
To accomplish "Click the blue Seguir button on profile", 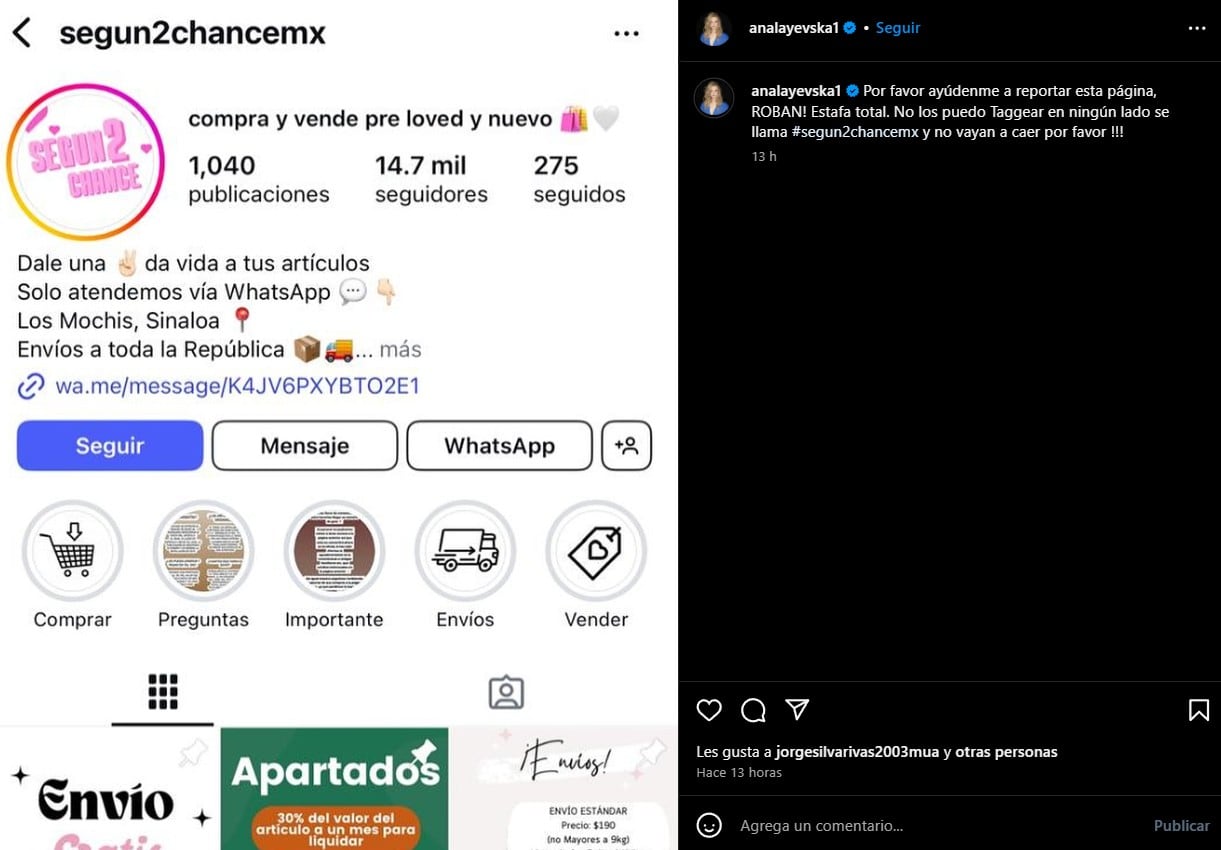I will (x=110, y=446).
